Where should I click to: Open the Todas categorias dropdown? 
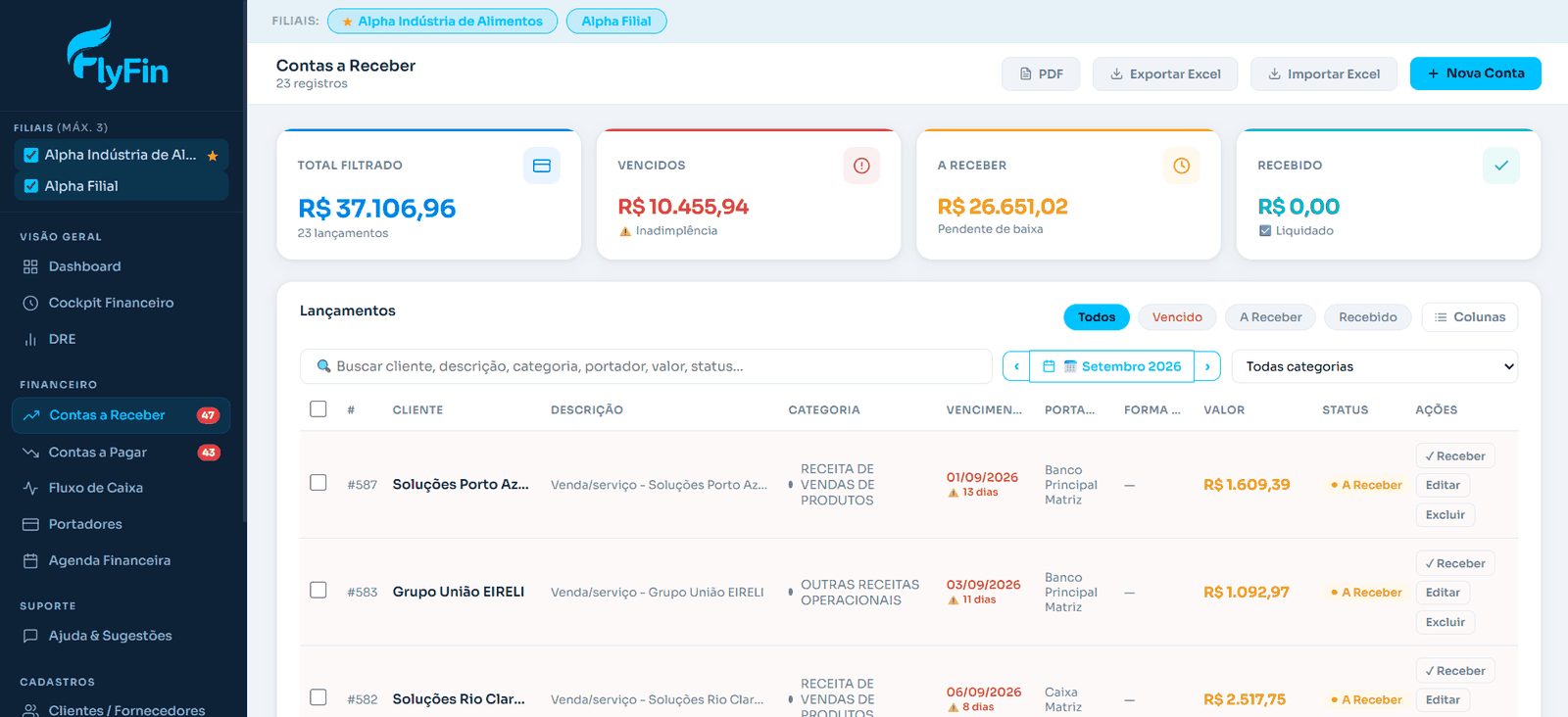coord(1375,366)
